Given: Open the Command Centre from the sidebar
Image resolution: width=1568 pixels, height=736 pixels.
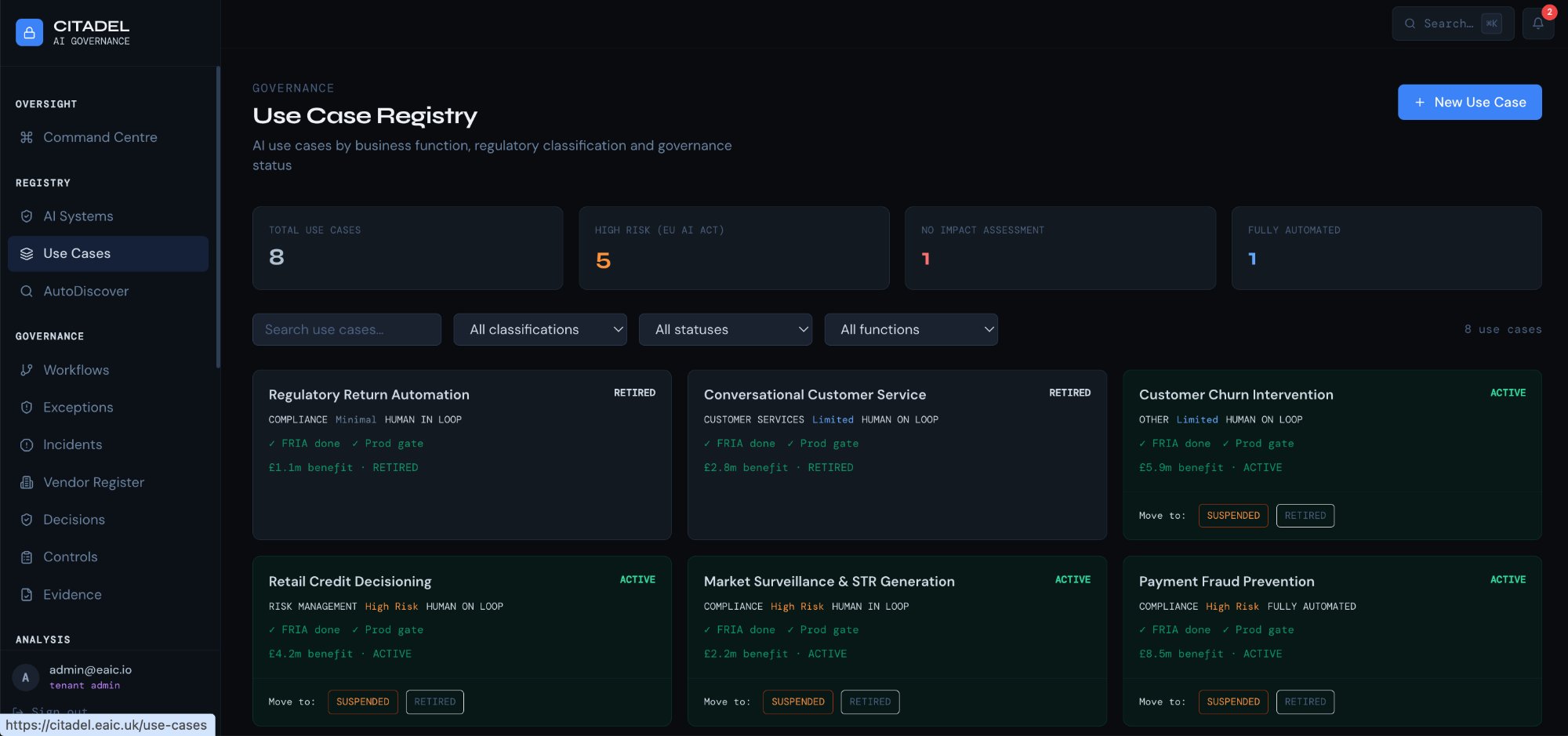Looking at the screenshot, I should (100, 137).
